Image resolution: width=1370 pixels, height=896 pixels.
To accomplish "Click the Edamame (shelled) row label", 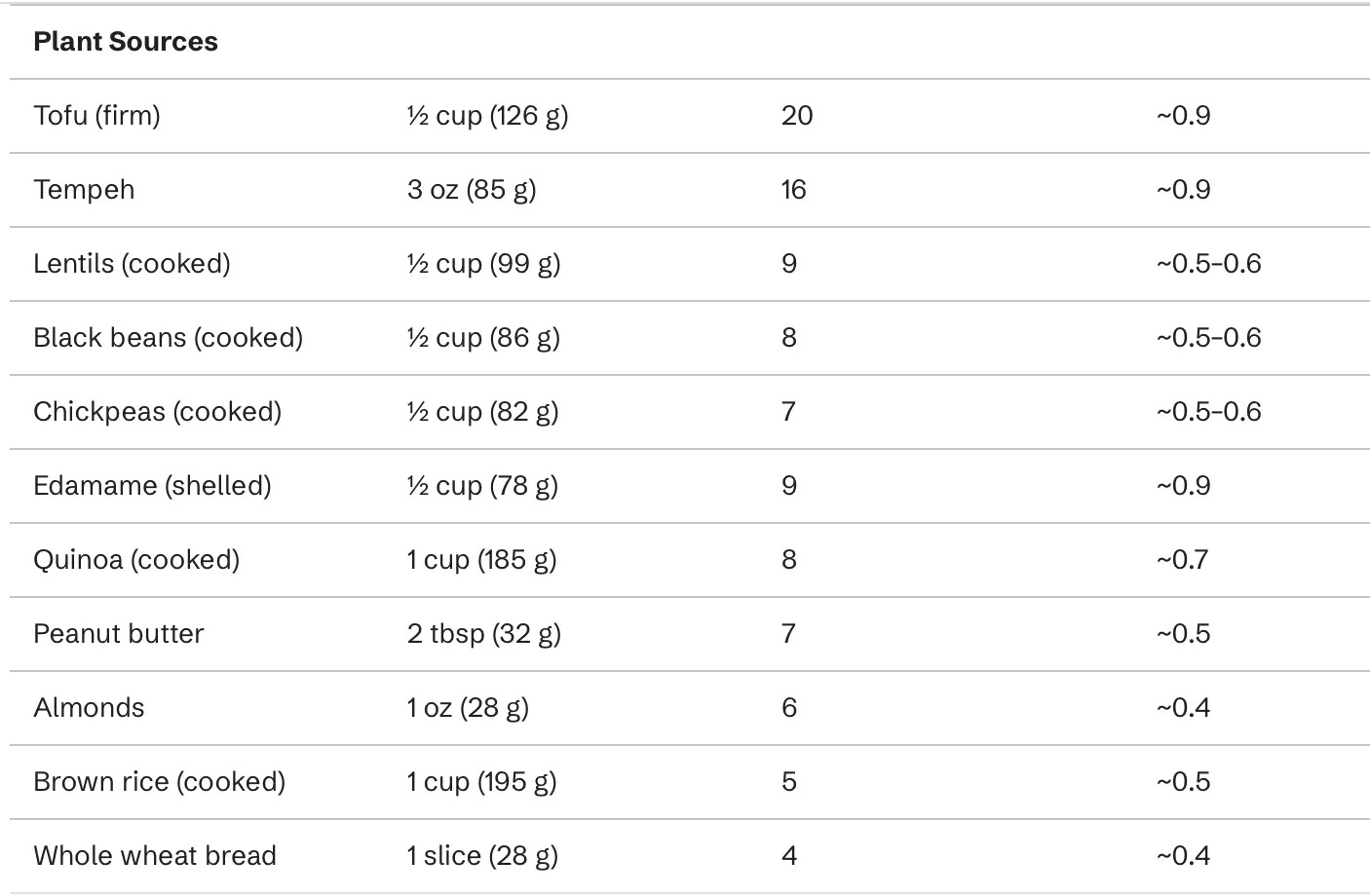I will [152, 486].
